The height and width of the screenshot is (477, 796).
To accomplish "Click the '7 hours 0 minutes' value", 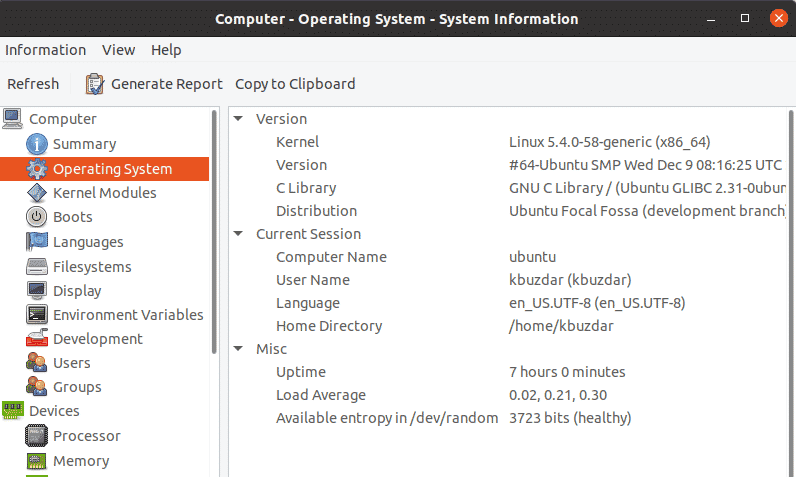I will click(567, 372).
